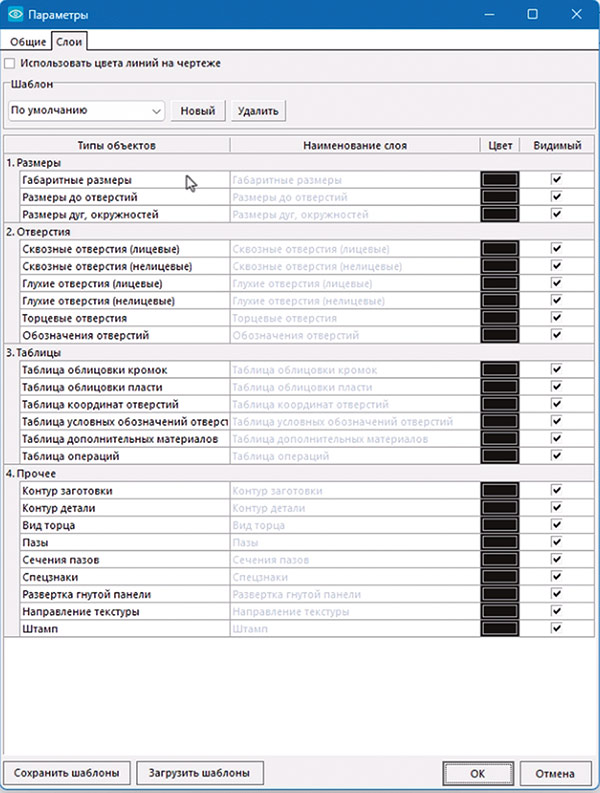Image resolution: width=600 pixels, height=793 pixels.
Task: Pick color for Контур детали layer
Action: pyautogui.click(x=499, y=508)
